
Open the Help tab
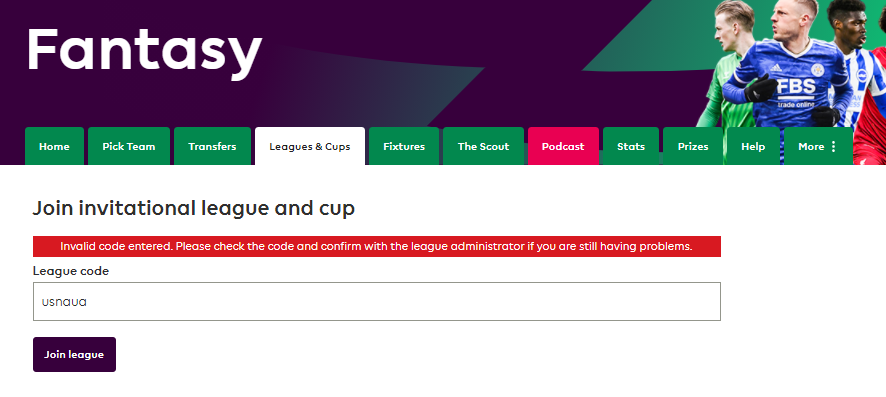753,146
